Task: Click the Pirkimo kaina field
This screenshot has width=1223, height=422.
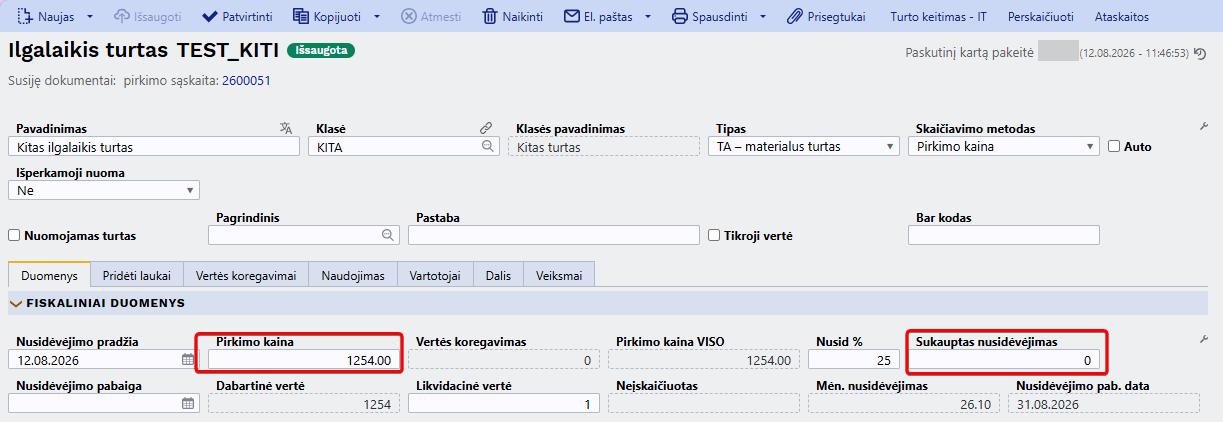Action: click(x=304, y=360)
